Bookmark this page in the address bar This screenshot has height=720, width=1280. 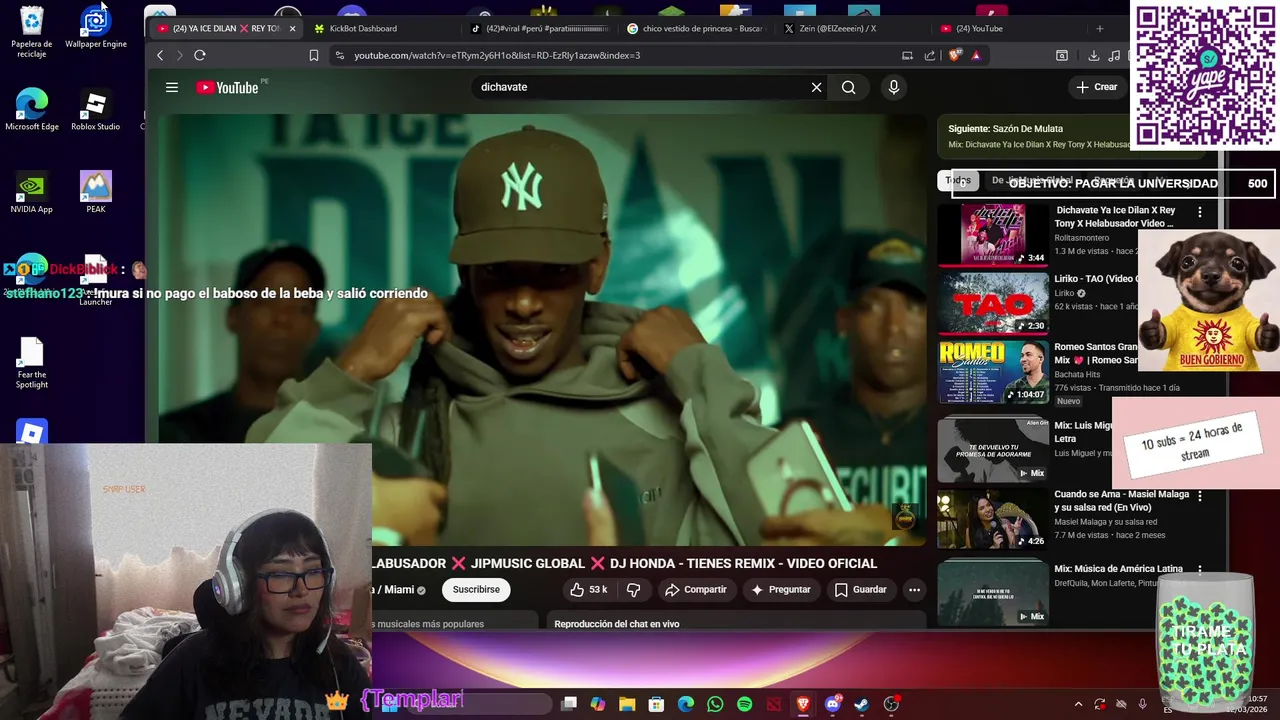pos(314,55)
